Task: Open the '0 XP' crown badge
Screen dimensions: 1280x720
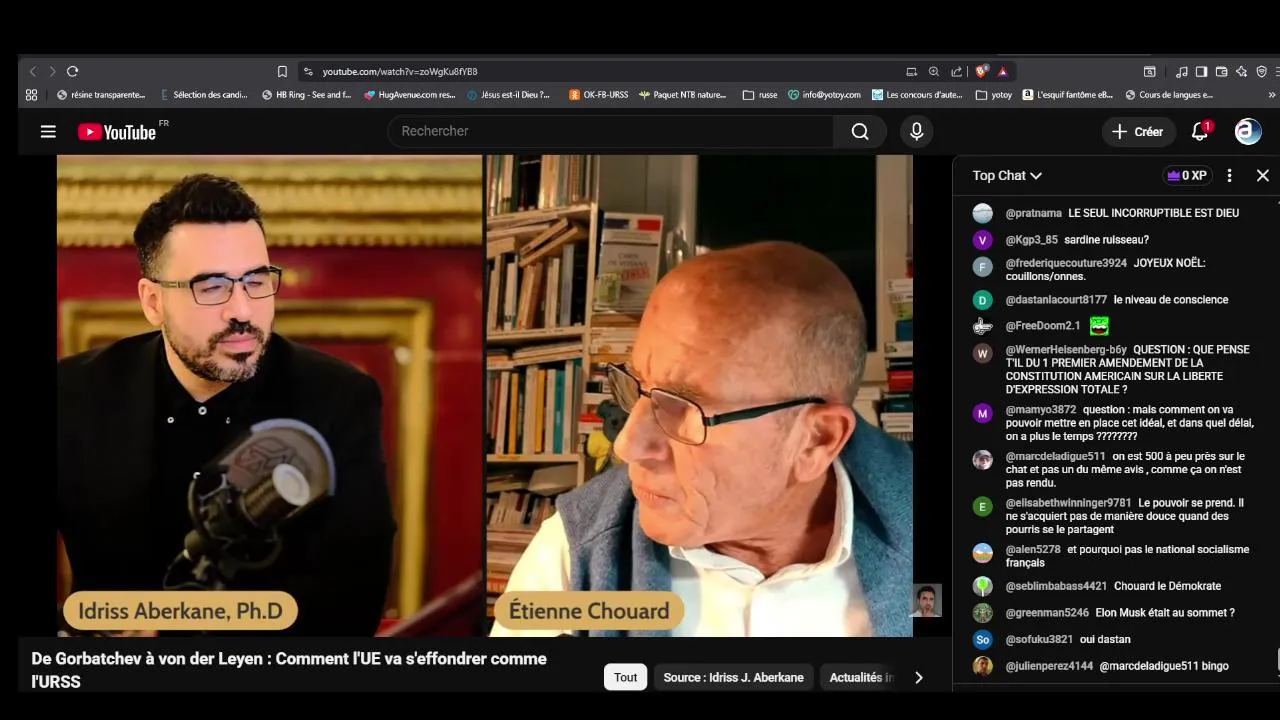Action: click(1187, 175)
